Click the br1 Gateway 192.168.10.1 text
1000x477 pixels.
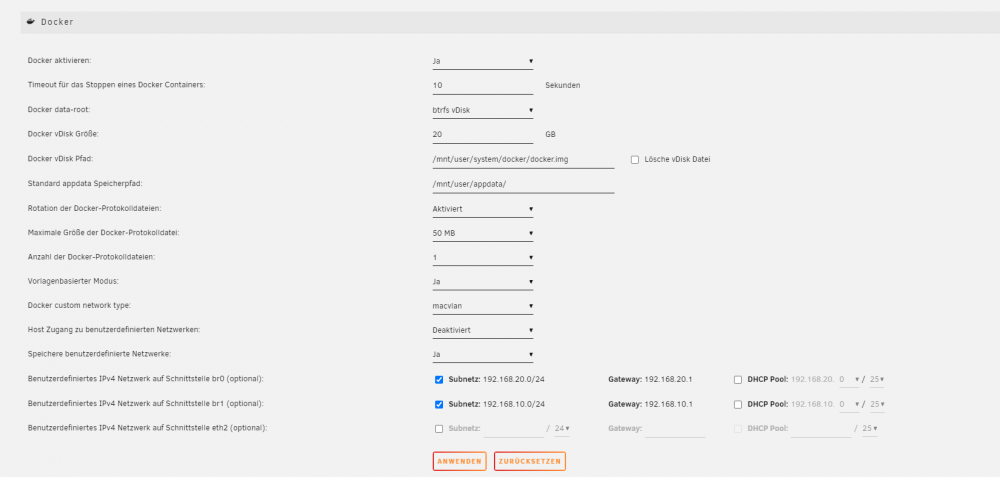point(668,404)
